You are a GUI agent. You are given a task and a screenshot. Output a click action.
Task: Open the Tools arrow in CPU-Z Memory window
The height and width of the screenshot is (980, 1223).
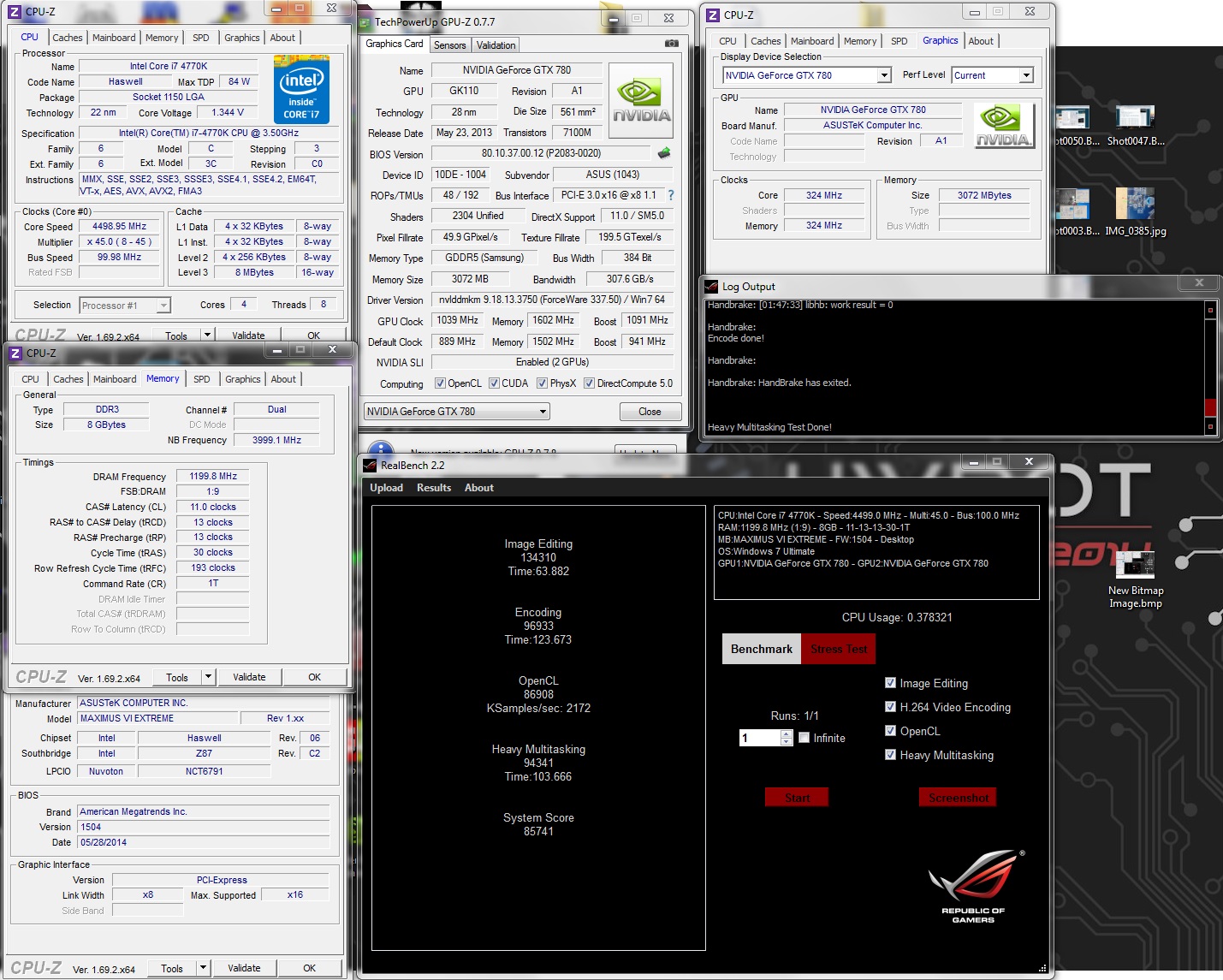pos(208,677)
